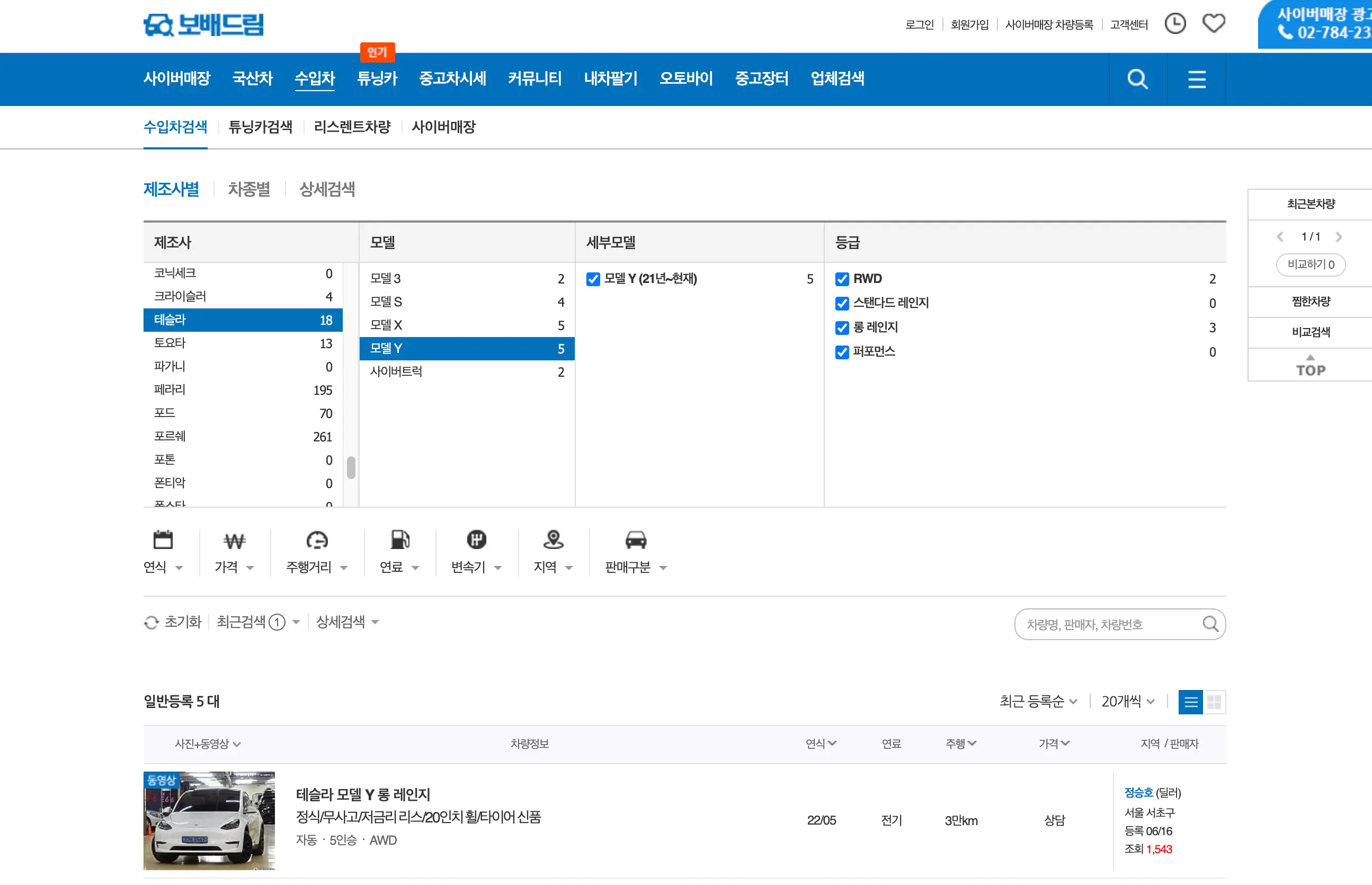The height and width of the screenshot is (885, 1372).
Task: Open the white Tesla Model Y thumbnail
Action: pyautogui.click(x=209, y=821)
